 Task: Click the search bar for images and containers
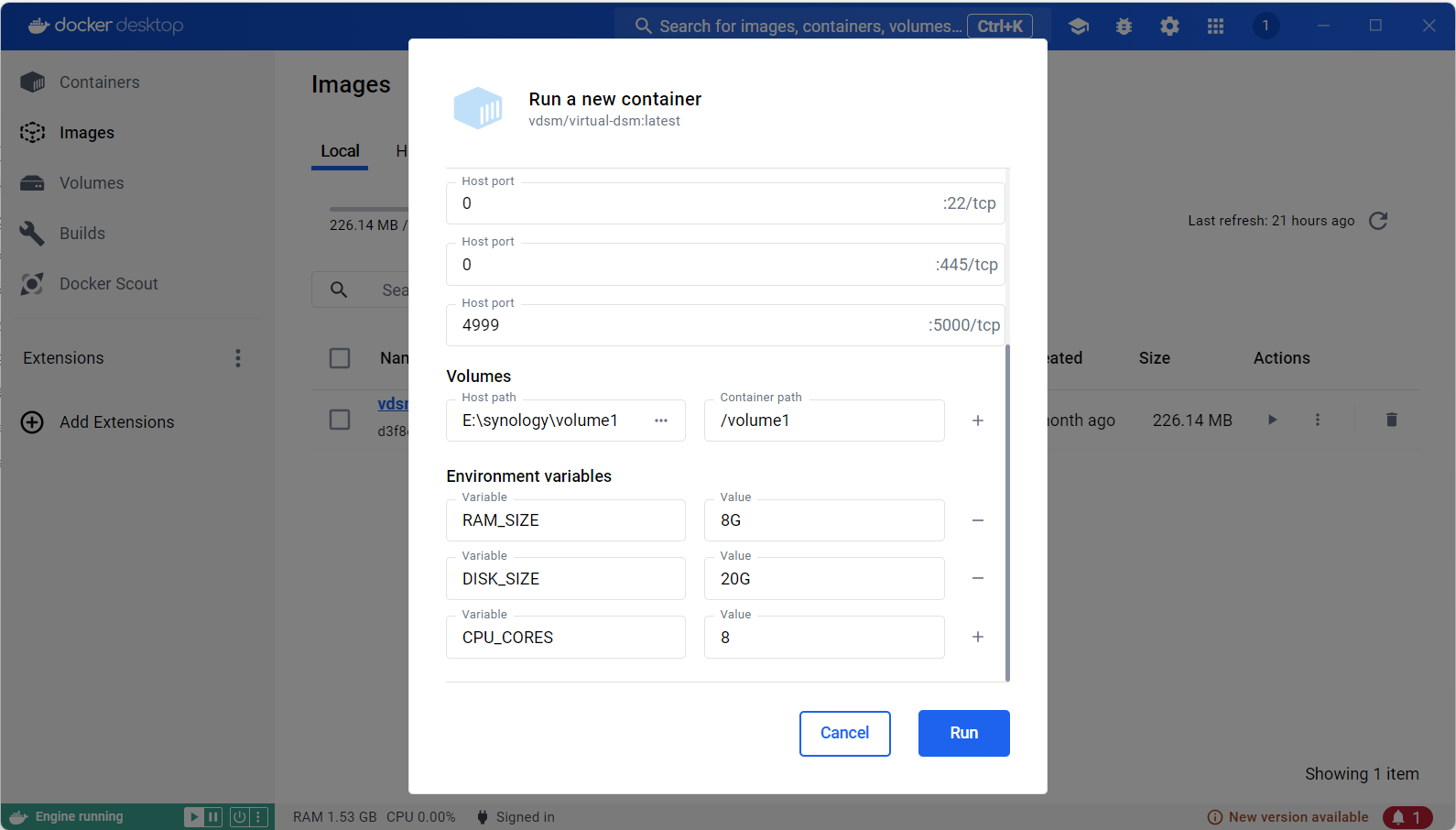[831, 26]
